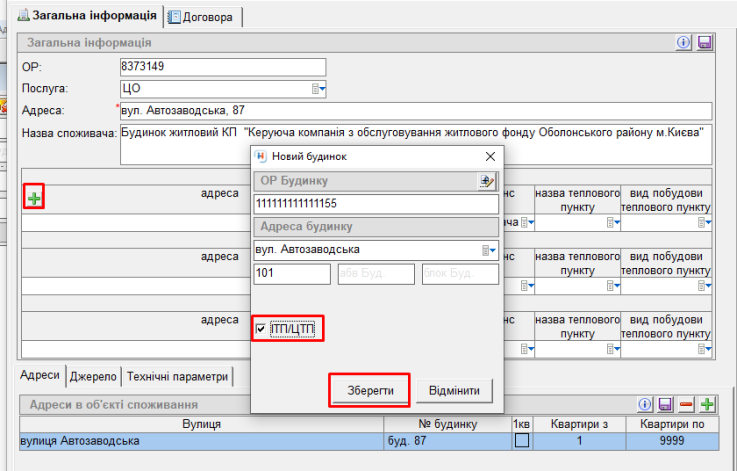737x471 pixels.
Task: Open the Послуга dropdown
Action: (319, 89)
